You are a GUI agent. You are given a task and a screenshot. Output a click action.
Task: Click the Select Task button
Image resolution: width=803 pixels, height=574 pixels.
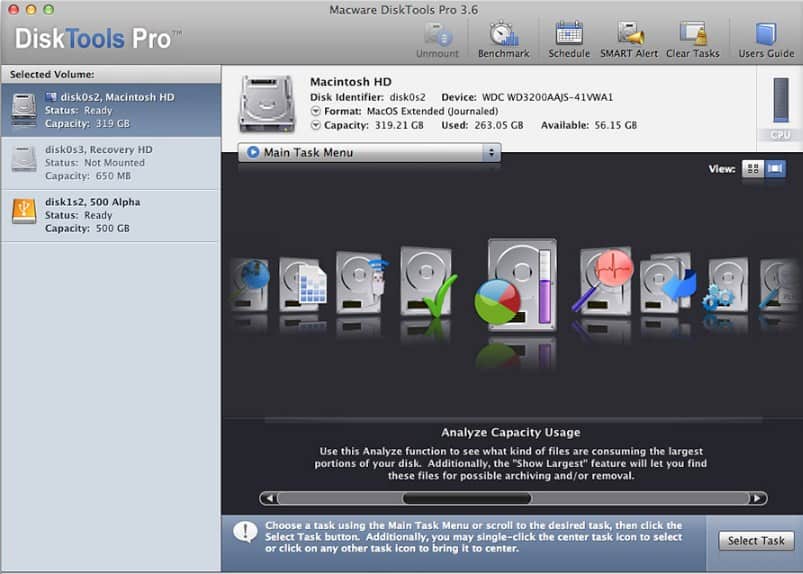point(756,541)
